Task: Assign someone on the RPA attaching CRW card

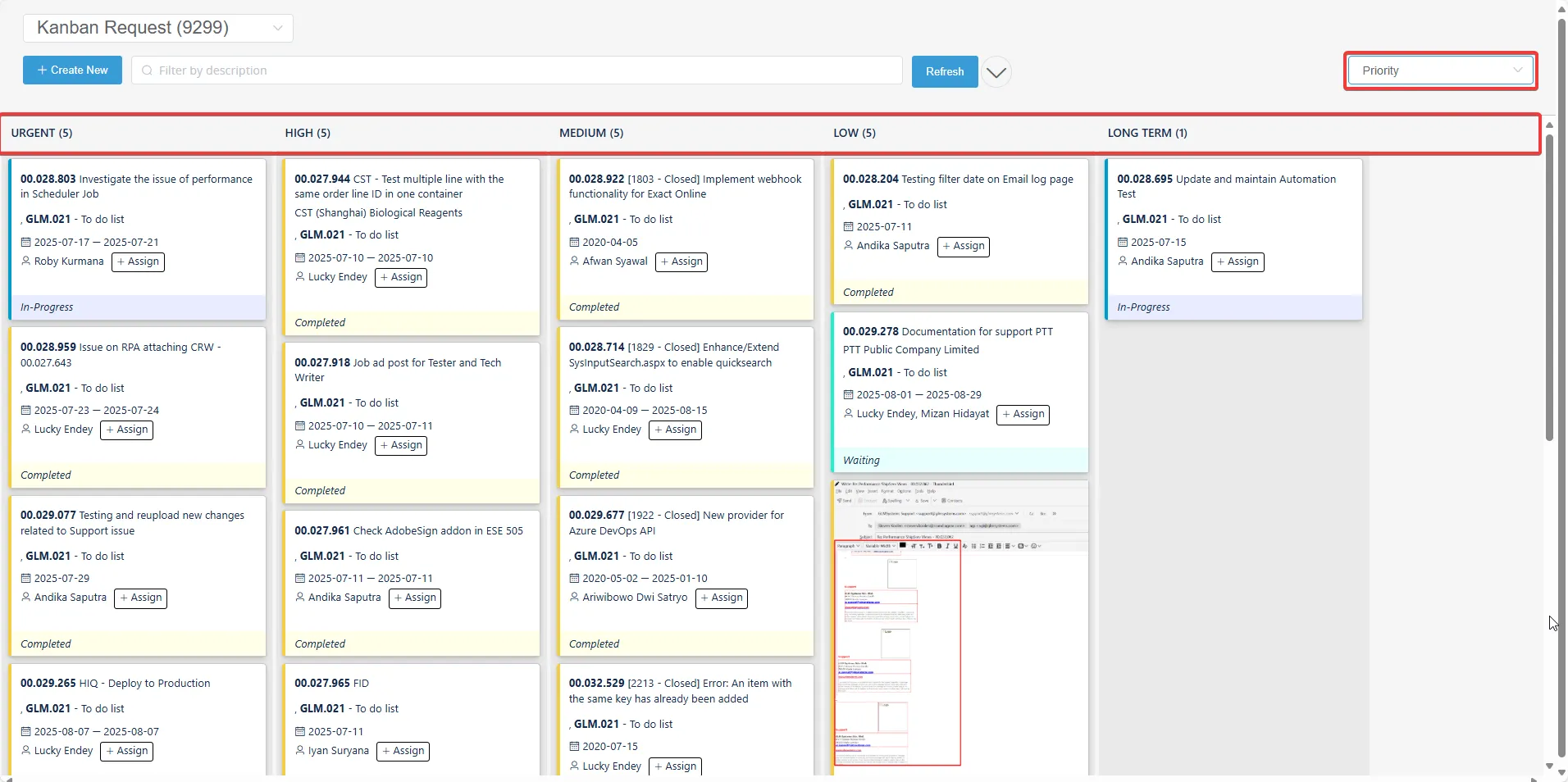Action: (x=126, y=430)
